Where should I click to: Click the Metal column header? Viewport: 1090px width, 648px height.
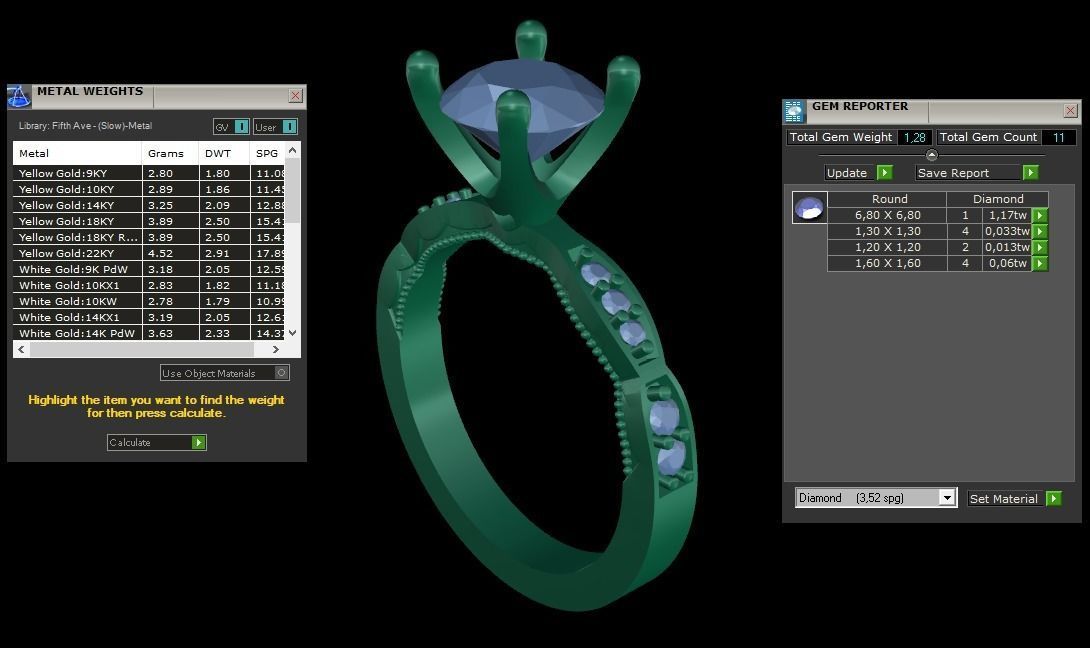77,154
